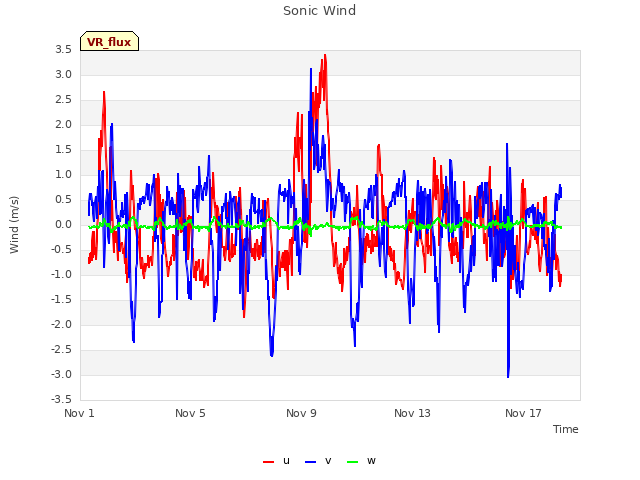Viewport: 640px width, 480px height.
Task: Click the 1.5 y-axis tick label
Action: pyautogui.click(x=64, y=150)
